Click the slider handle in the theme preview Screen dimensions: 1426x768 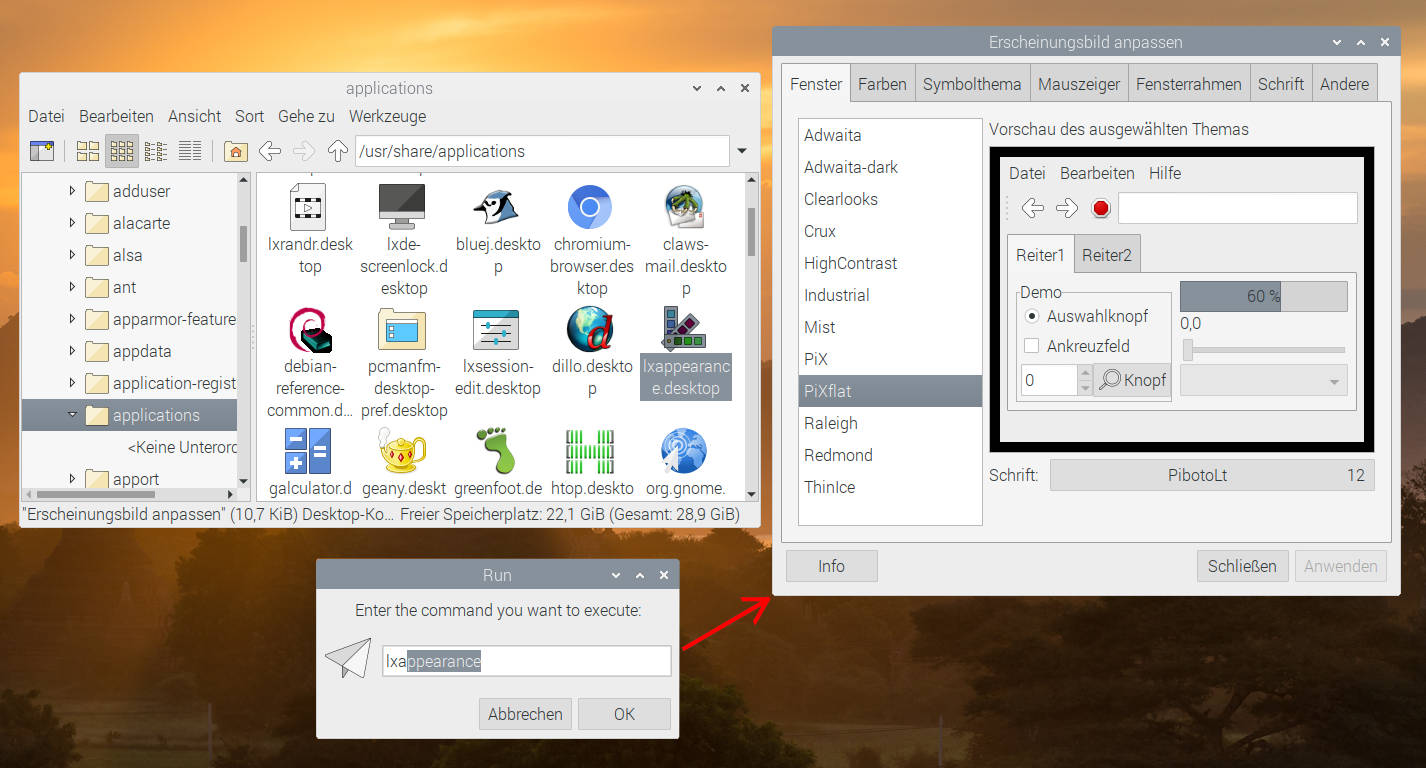click(x=1188, y=350)
